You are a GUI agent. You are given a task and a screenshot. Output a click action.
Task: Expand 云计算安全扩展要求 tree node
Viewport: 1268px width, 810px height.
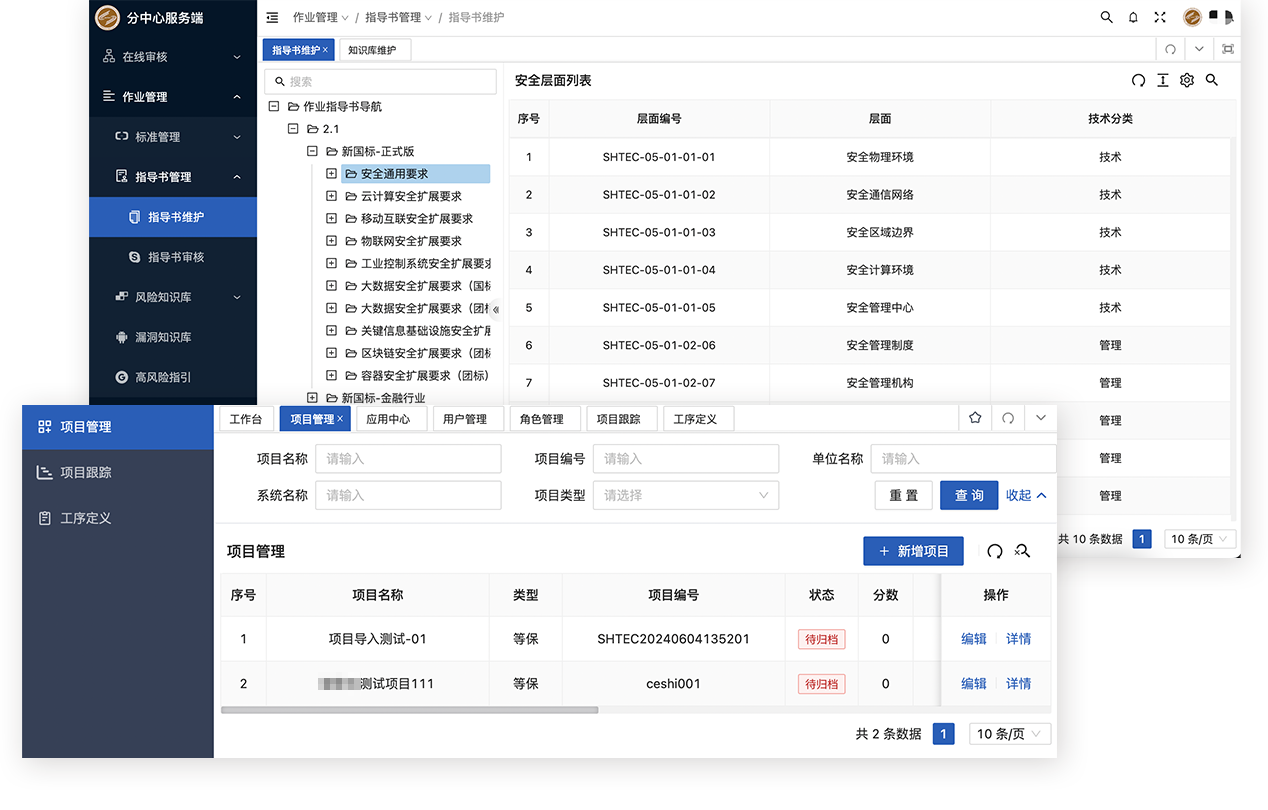point(331,196)
